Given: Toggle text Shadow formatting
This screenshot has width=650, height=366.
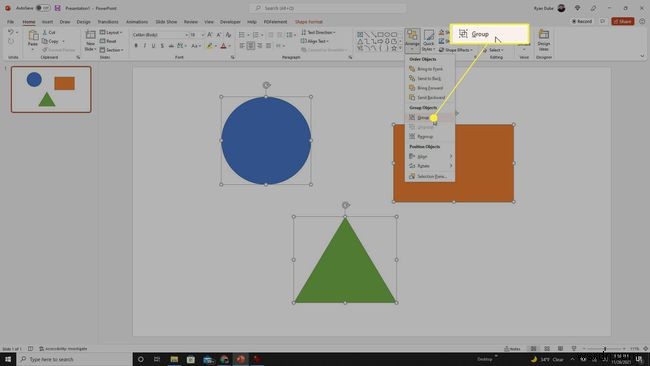Looking at the screenshot, I should tap(162, 46).
